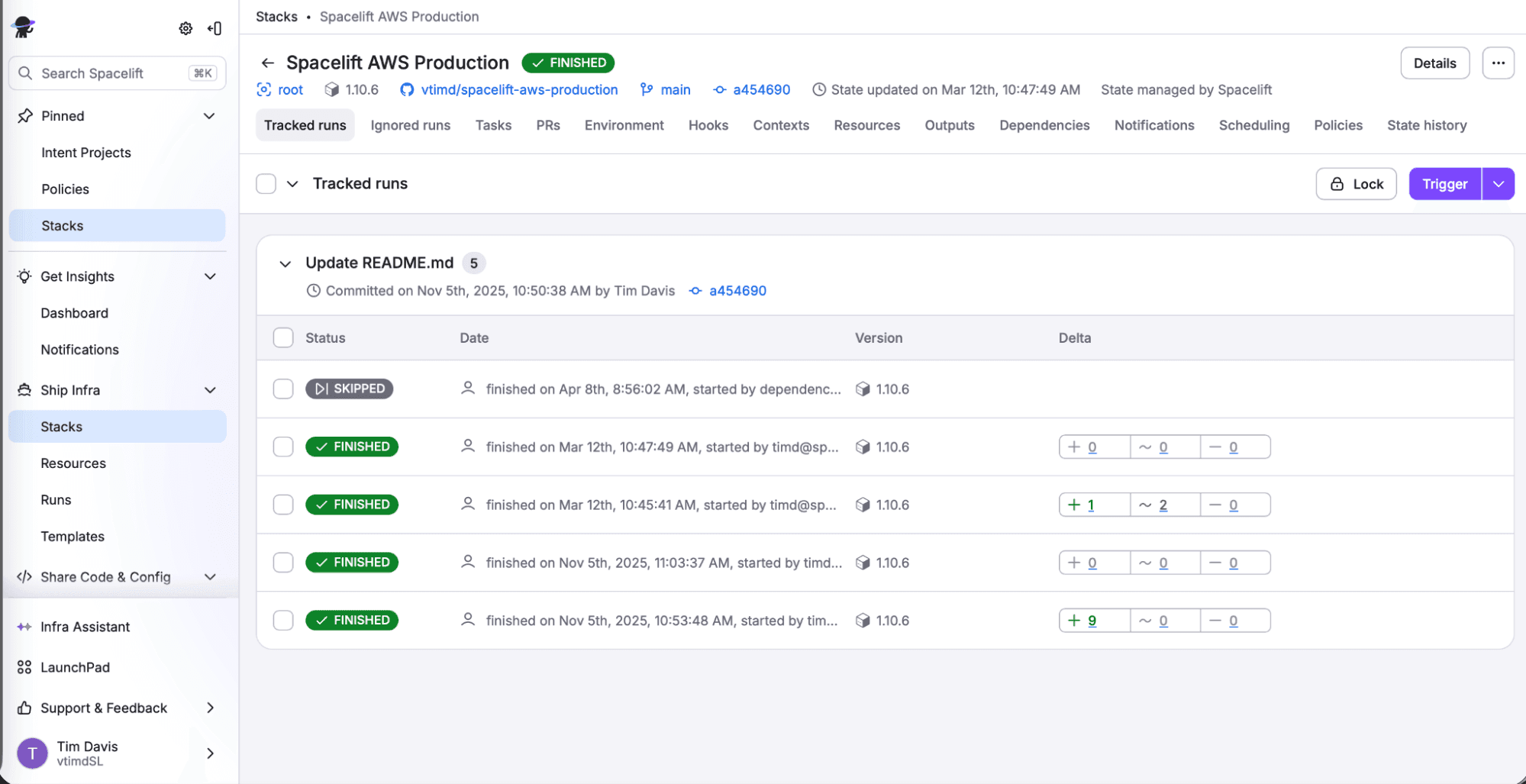Open the Policies tab
Viewport: 1526px width, 784px height.
tap(1337, 125)
